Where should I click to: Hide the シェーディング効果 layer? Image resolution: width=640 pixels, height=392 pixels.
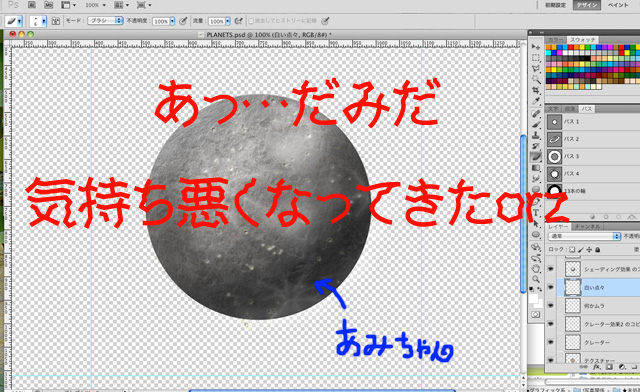pyautogui.click(x=550, y=269)
